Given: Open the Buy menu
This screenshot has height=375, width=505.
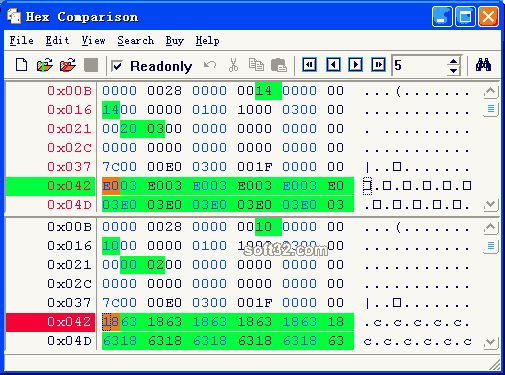Looking at the screenshot, I should (x=175, y=41).
